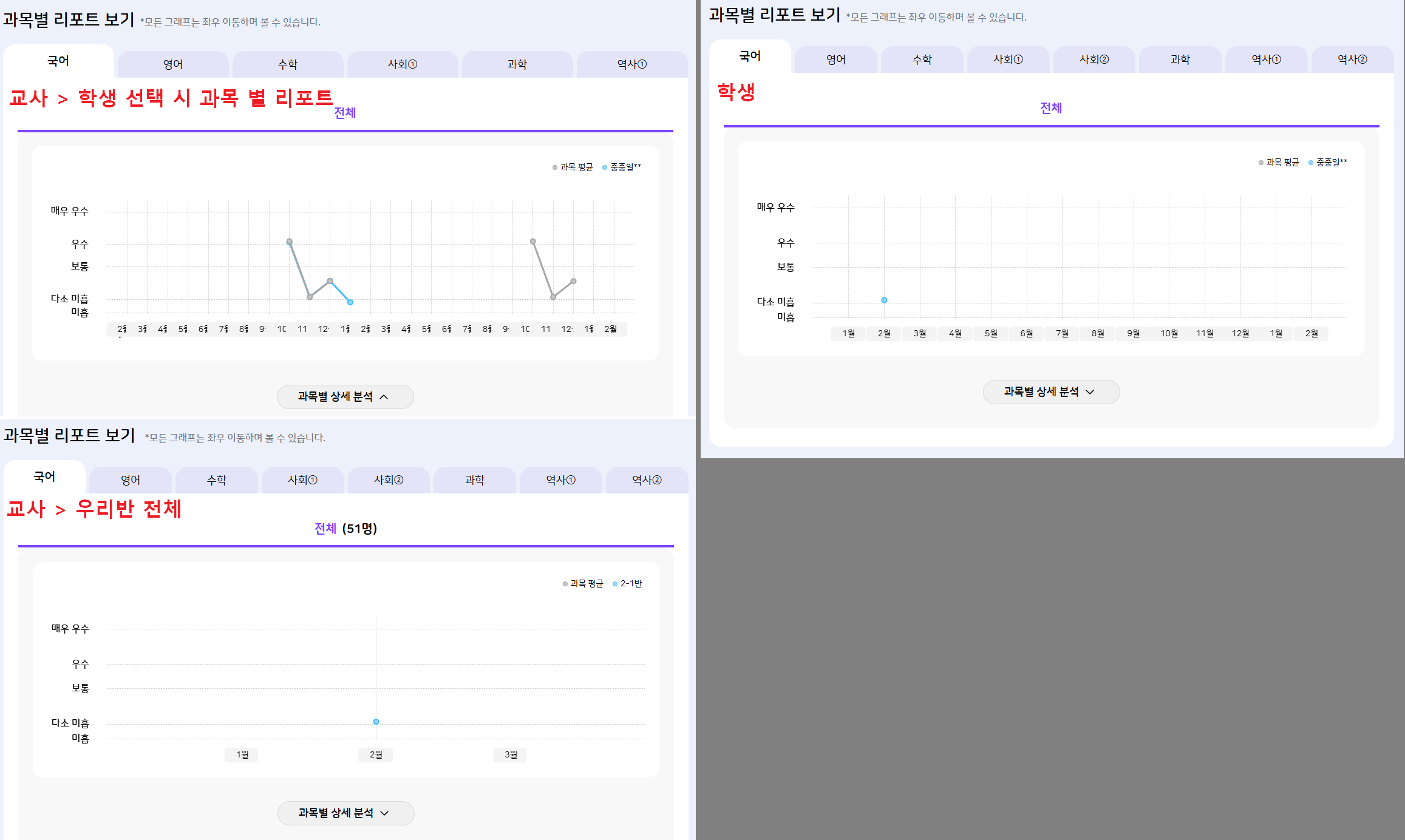Click the blue 2월 data point in 우리반 전체 chart
This screenshot has height=840, width=1405.
click(x=376, y=722)
